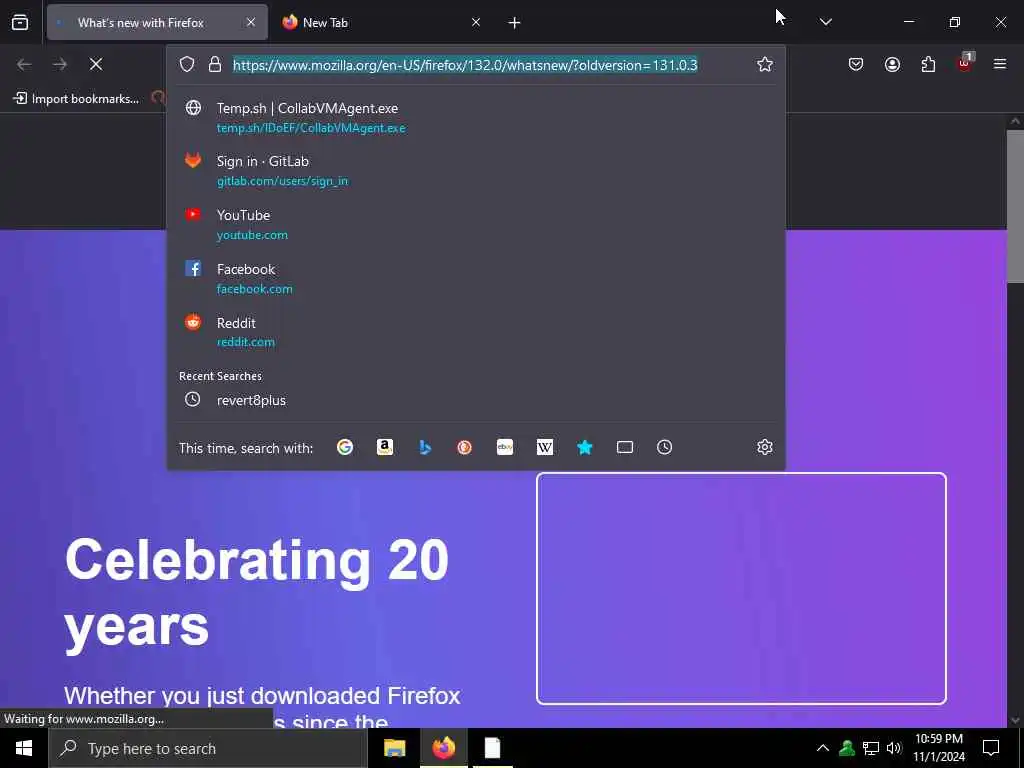Search this time with DuckDuckGo

point(464,447)
